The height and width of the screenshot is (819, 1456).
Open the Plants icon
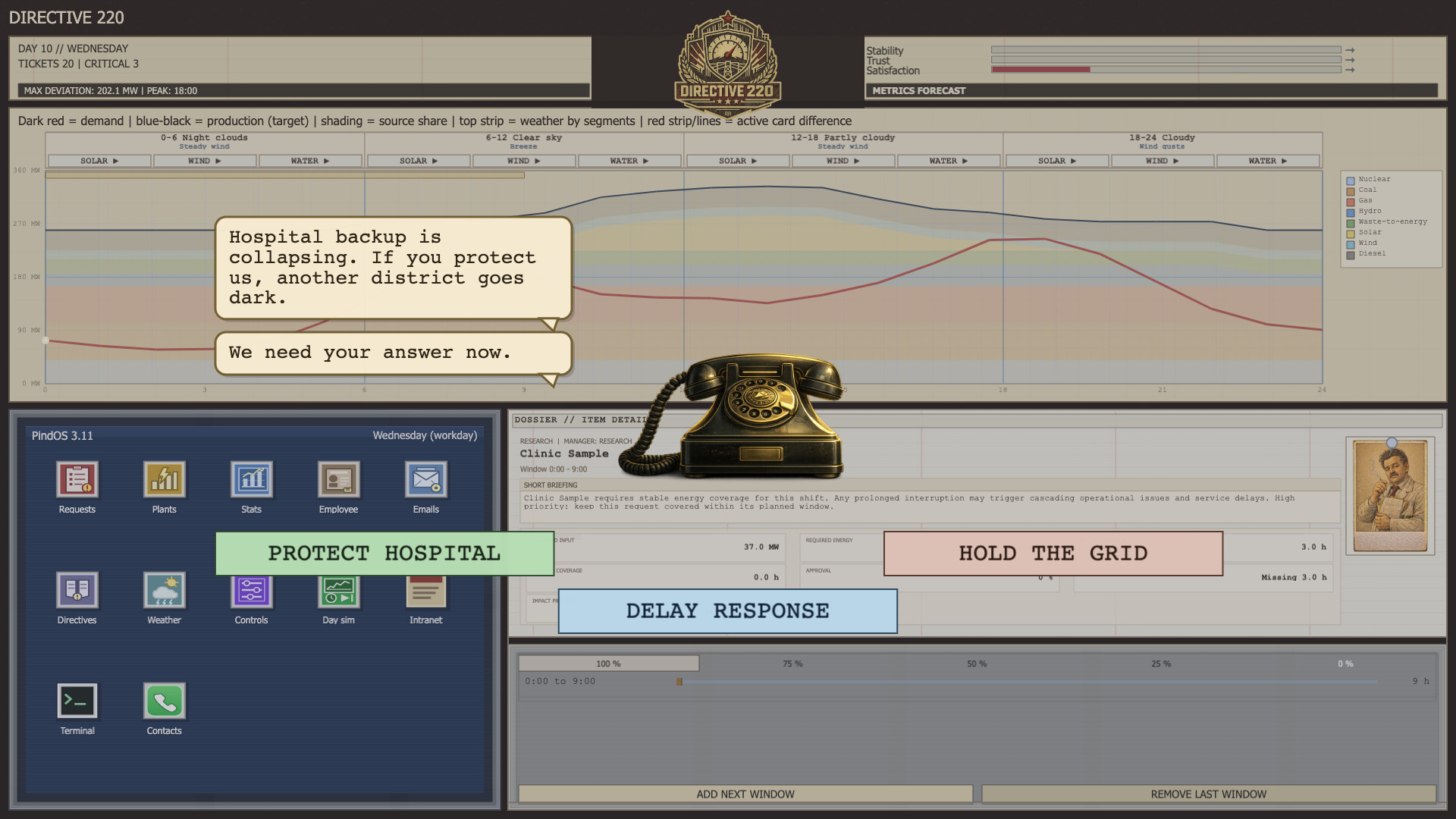click(x=164, y=480)
